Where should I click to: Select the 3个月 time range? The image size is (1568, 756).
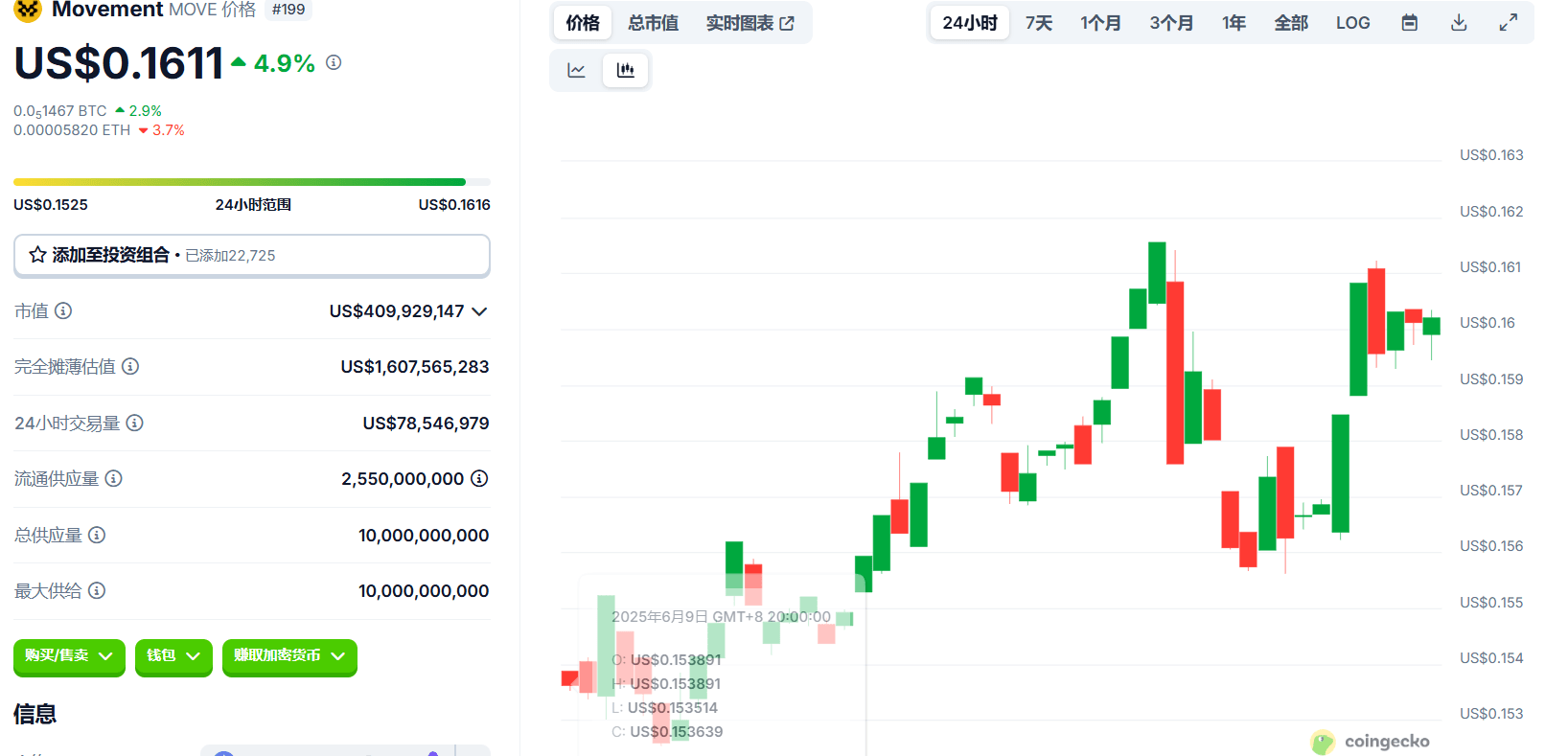click(1171, 23)
